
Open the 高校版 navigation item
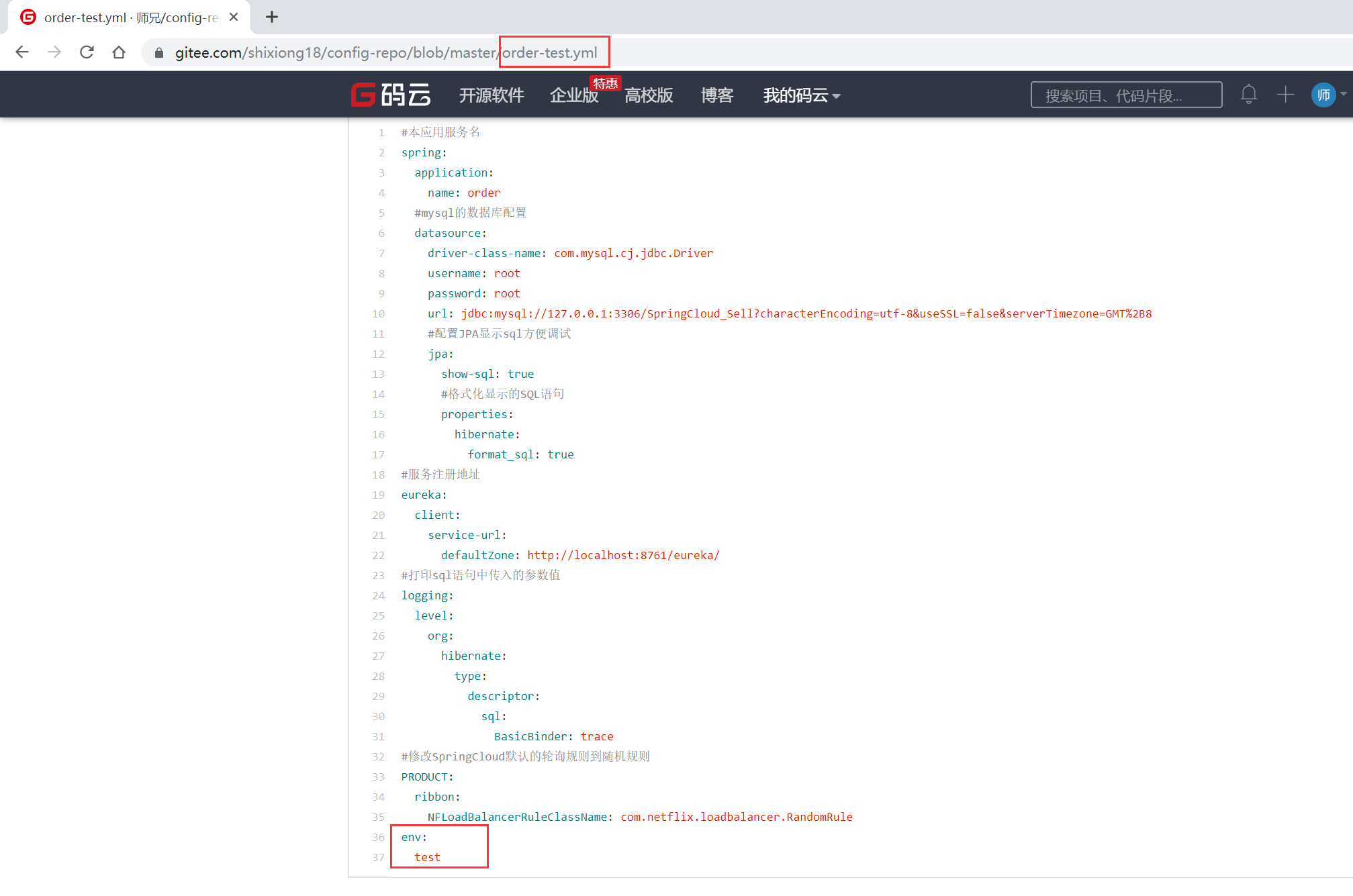pyautogui.click(x=649, y=95)
